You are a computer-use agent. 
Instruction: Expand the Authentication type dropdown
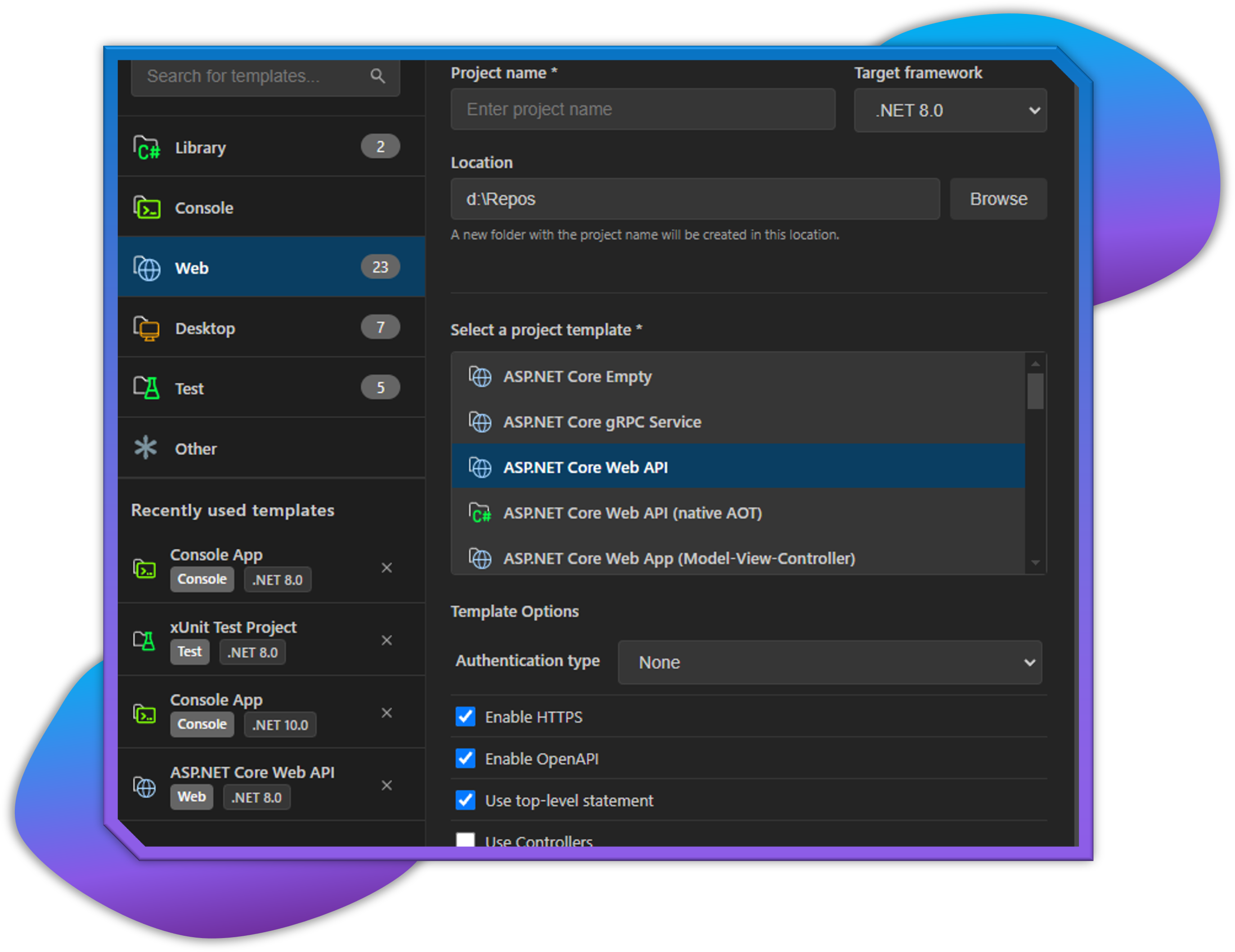[829, 663]
